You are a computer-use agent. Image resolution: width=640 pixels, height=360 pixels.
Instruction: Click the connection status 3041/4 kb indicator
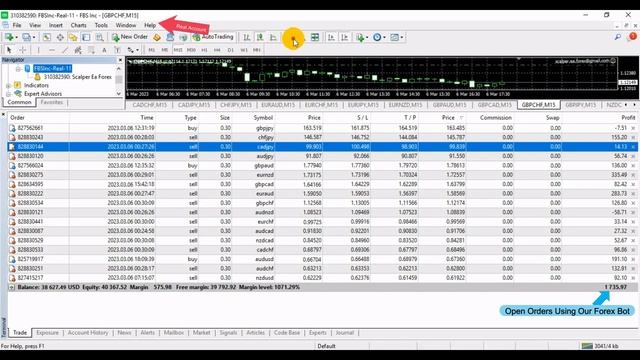click(x=601, y=346)
